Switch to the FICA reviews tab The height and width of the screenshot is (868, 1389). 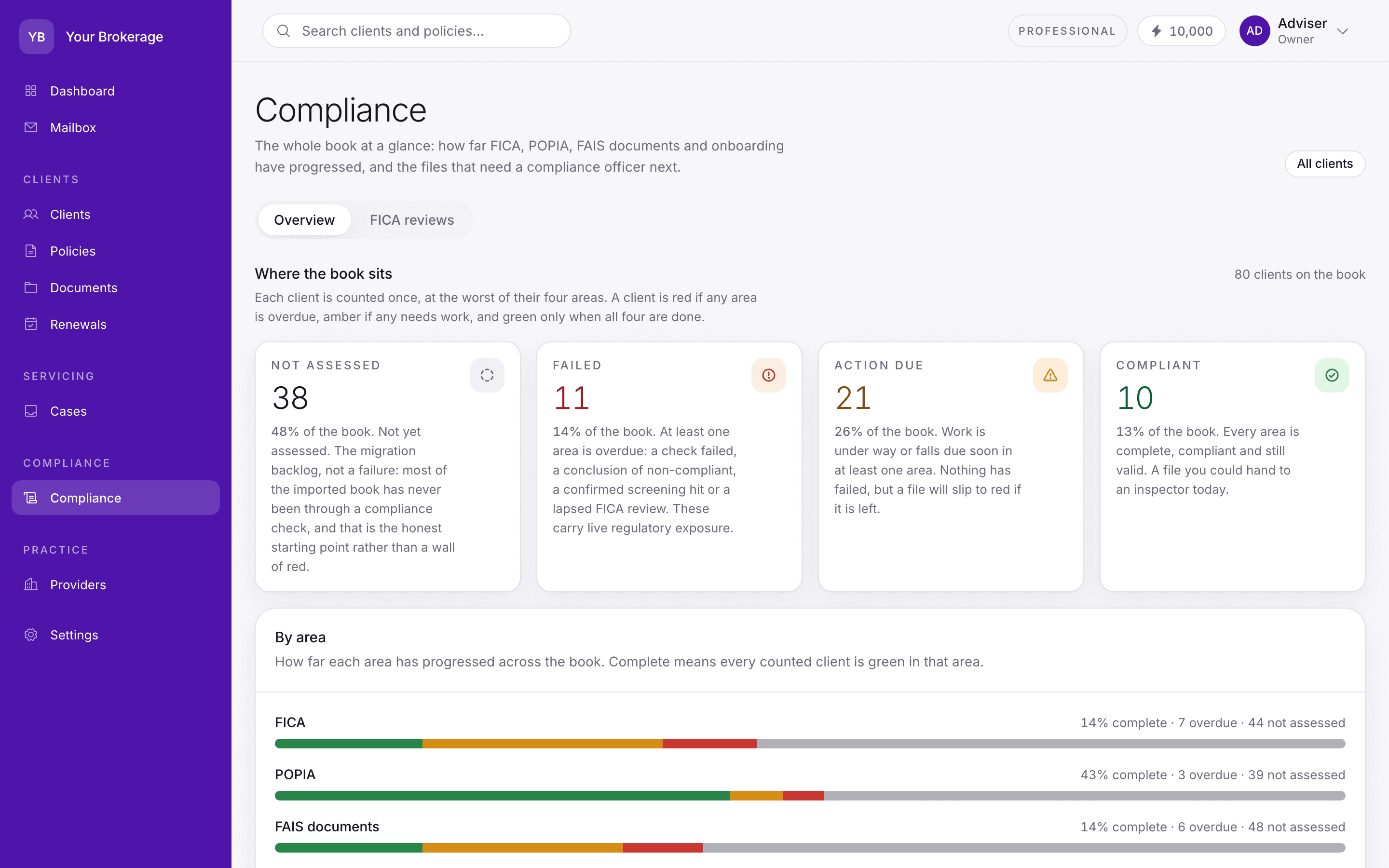coord(411,220)
